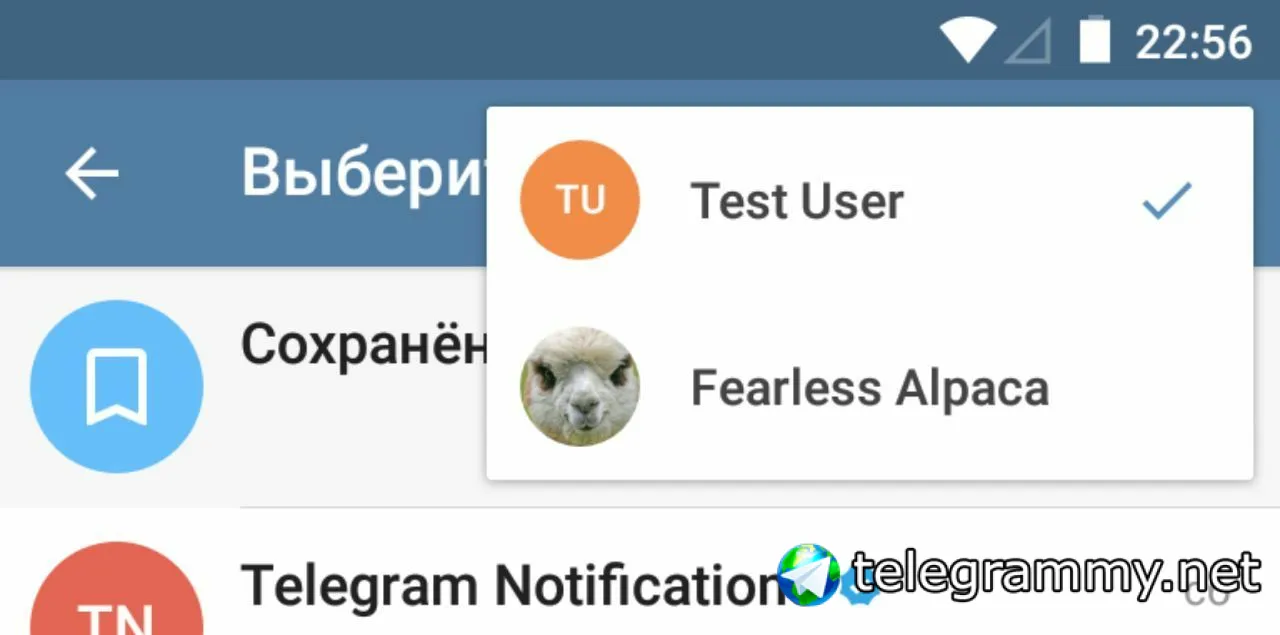Viewport: 1280px width, 635px height.
Task: Open the Saved Messages bookmark icon
Action: 117,386
